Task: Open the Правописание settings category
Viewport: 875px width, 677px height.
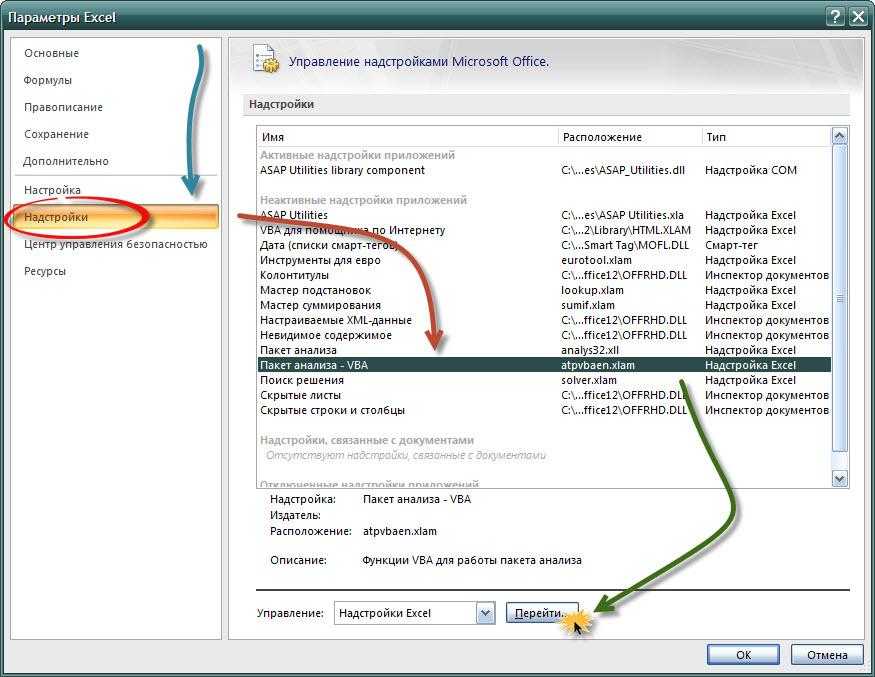Action: (63, 107)
